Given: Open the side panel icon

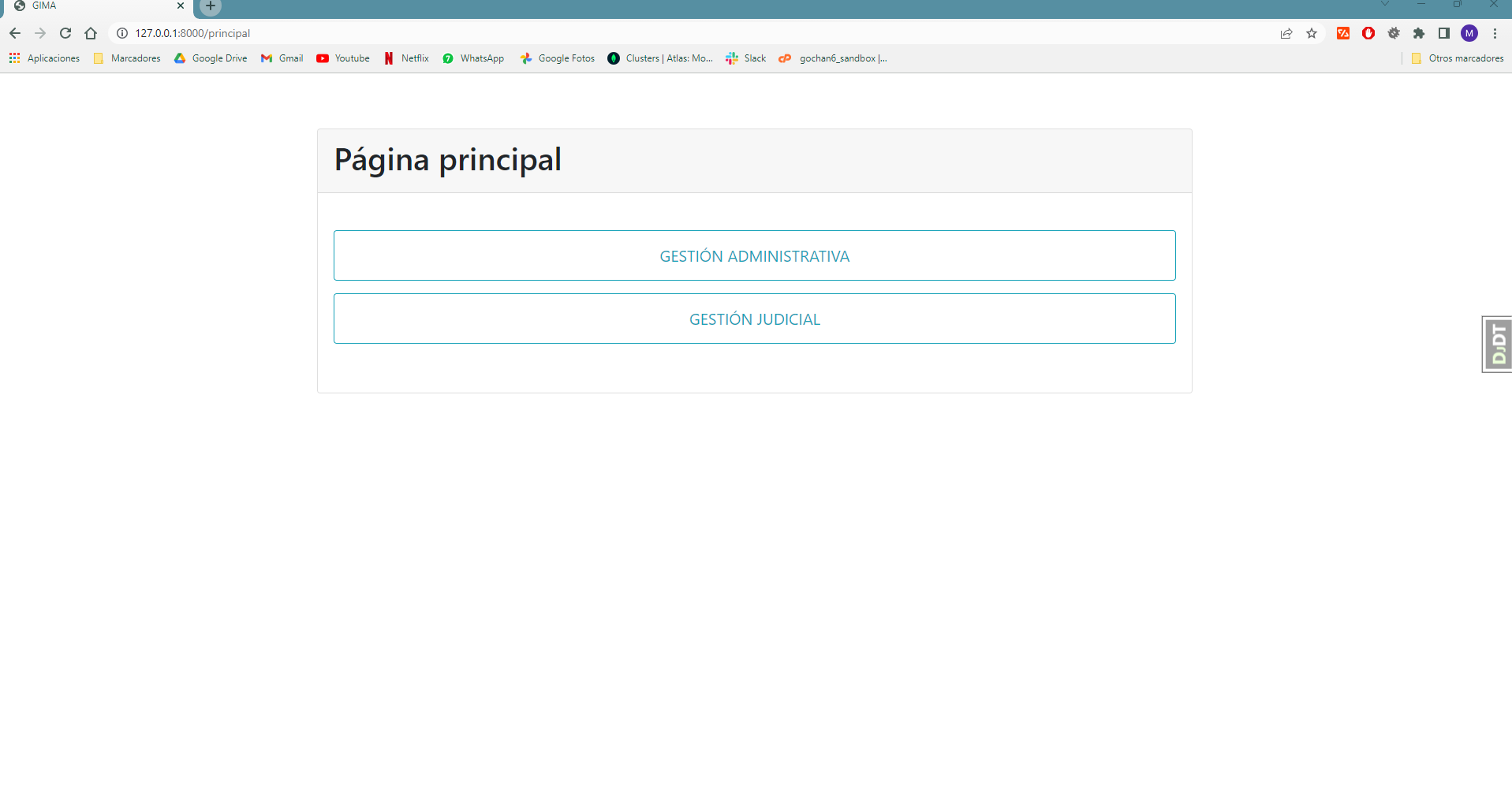Looking at the screenshot, I should (x=1444, y=33).
